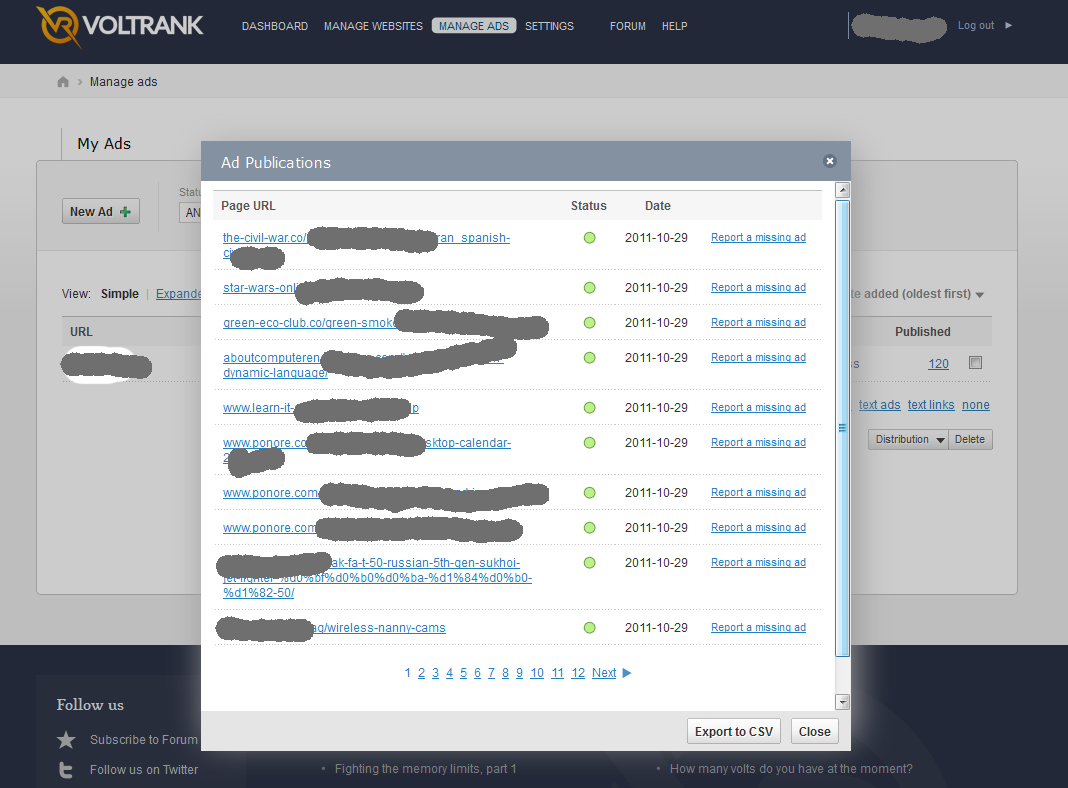
Task: Click the star icon beside Subscribe to Forum
Action: pos(66,740)
